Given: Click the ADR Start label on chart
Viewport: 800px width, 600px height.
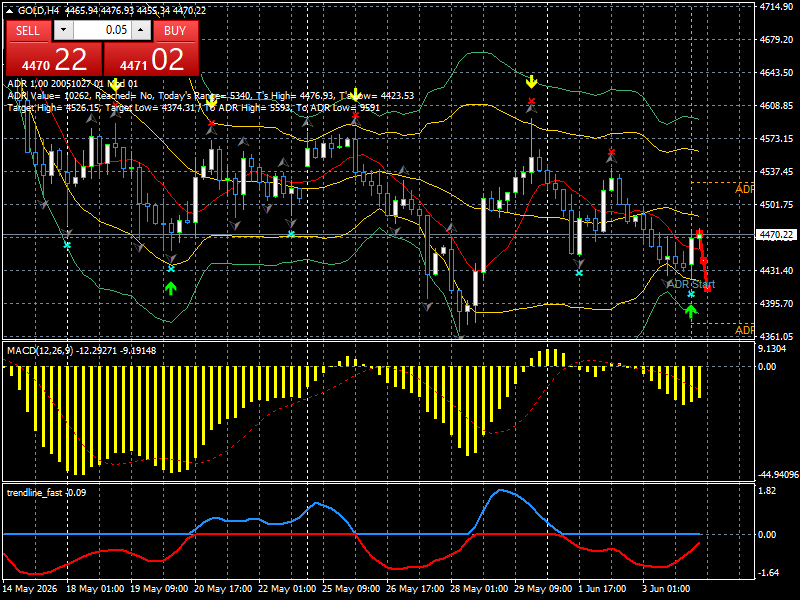Looking at the screenshot, I should tap(691, 284).
